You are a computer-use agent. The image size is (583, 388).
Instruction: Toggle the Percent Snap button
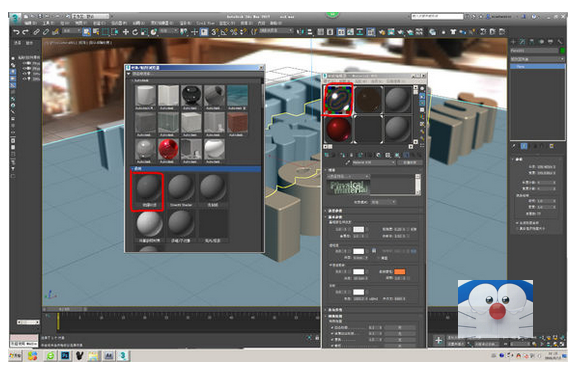(233, 32)
